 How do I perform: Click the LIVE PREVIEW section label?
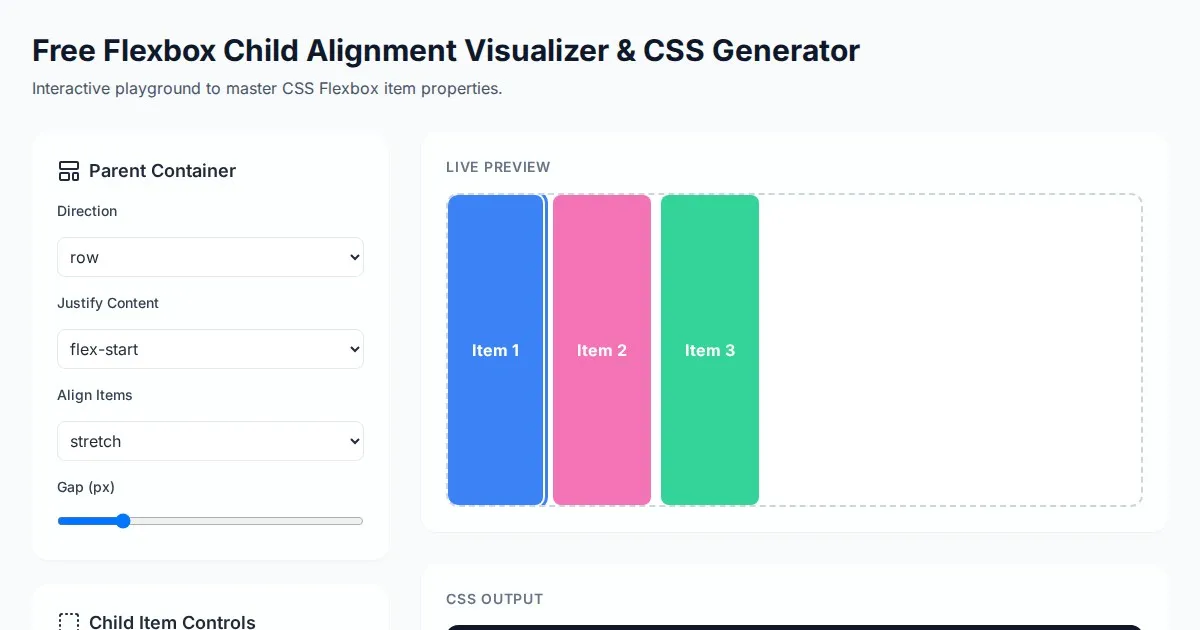498,167
